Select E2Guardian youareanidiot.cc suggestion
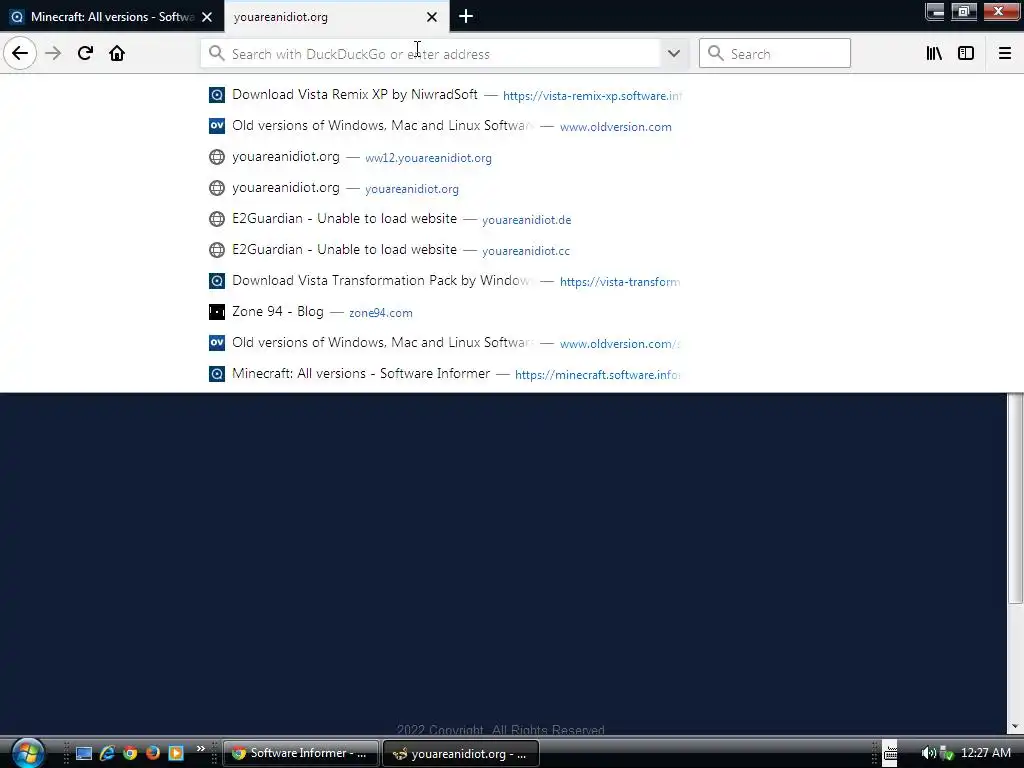This screenshot has width=1024, height=768. coord(444,250)
